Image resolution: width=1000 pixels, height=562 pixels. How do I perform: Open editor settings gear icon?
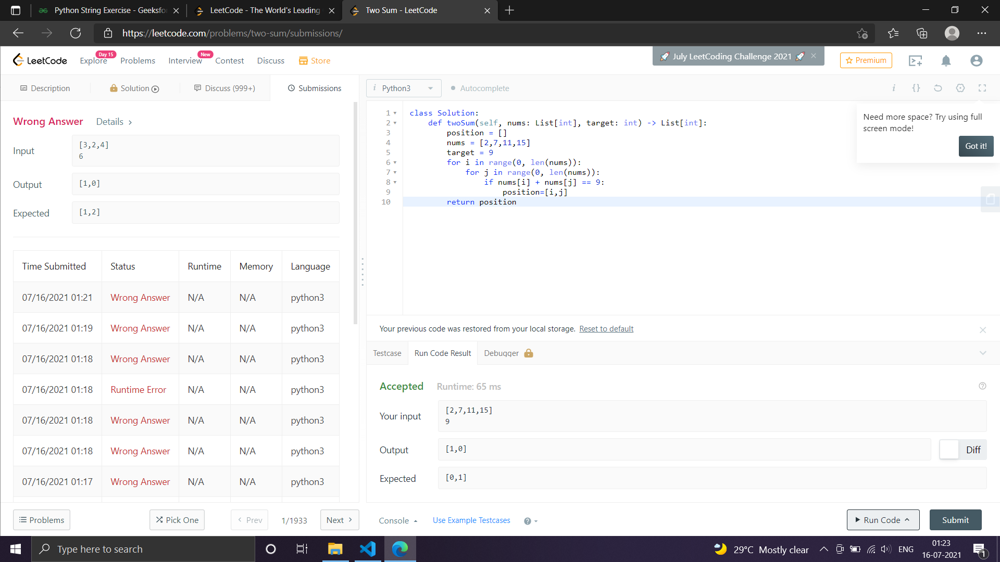pyautogui.click(x=960, y=88)
